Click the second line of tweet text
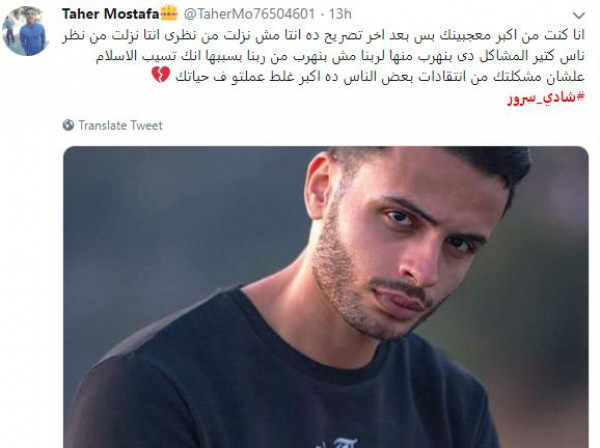Screen dimensions: 600x448 [x=341, y=56]
